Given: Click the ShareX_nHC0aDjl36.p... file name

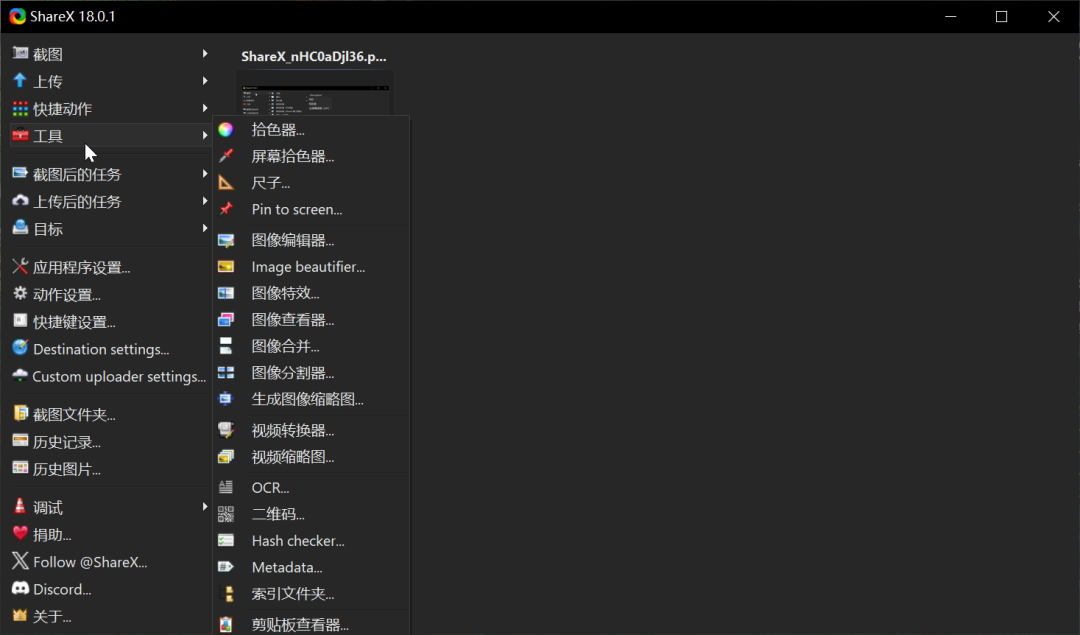Looking at the screenshot, I should [314, 56].
